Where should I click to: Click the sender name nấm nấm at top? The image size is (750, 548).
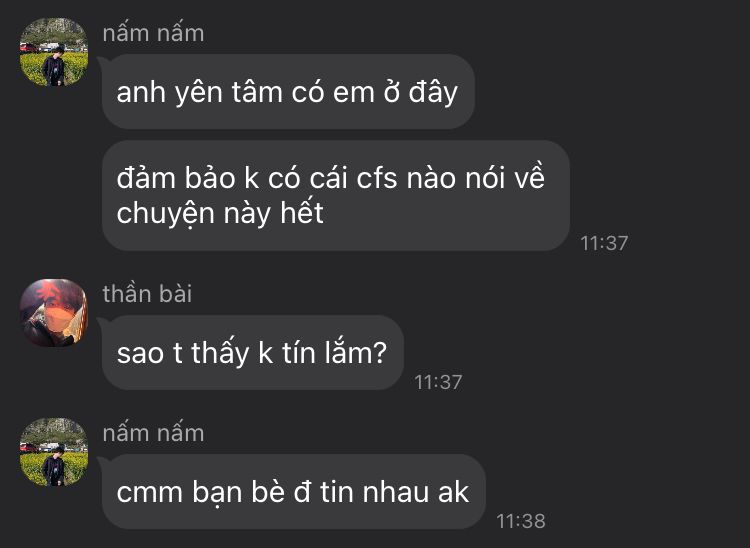(x=153, y=33)
